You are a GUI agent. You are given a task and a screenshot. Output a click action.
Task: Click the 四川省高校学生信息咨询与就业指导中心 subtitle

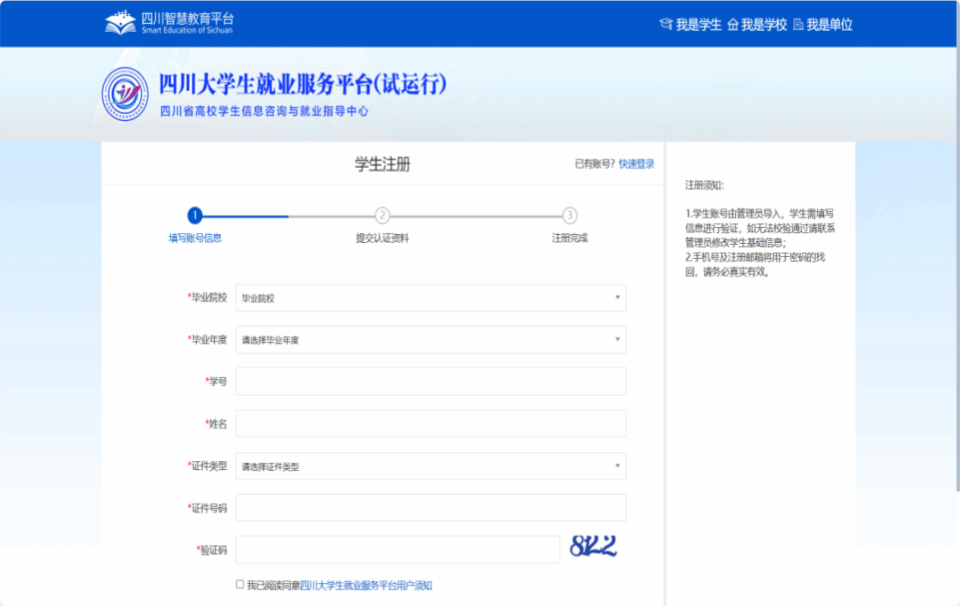click(x=264, y=111)
